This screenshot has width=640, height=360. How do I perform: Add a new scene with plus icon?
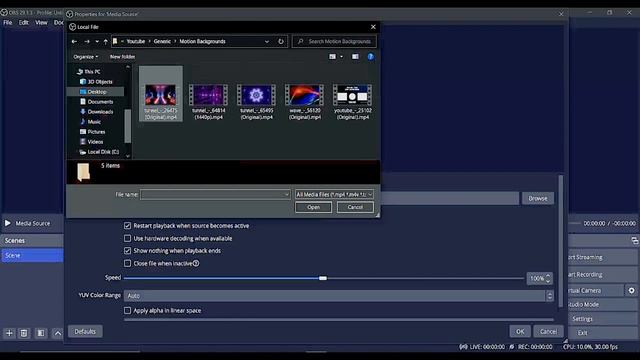click(9, 333)
